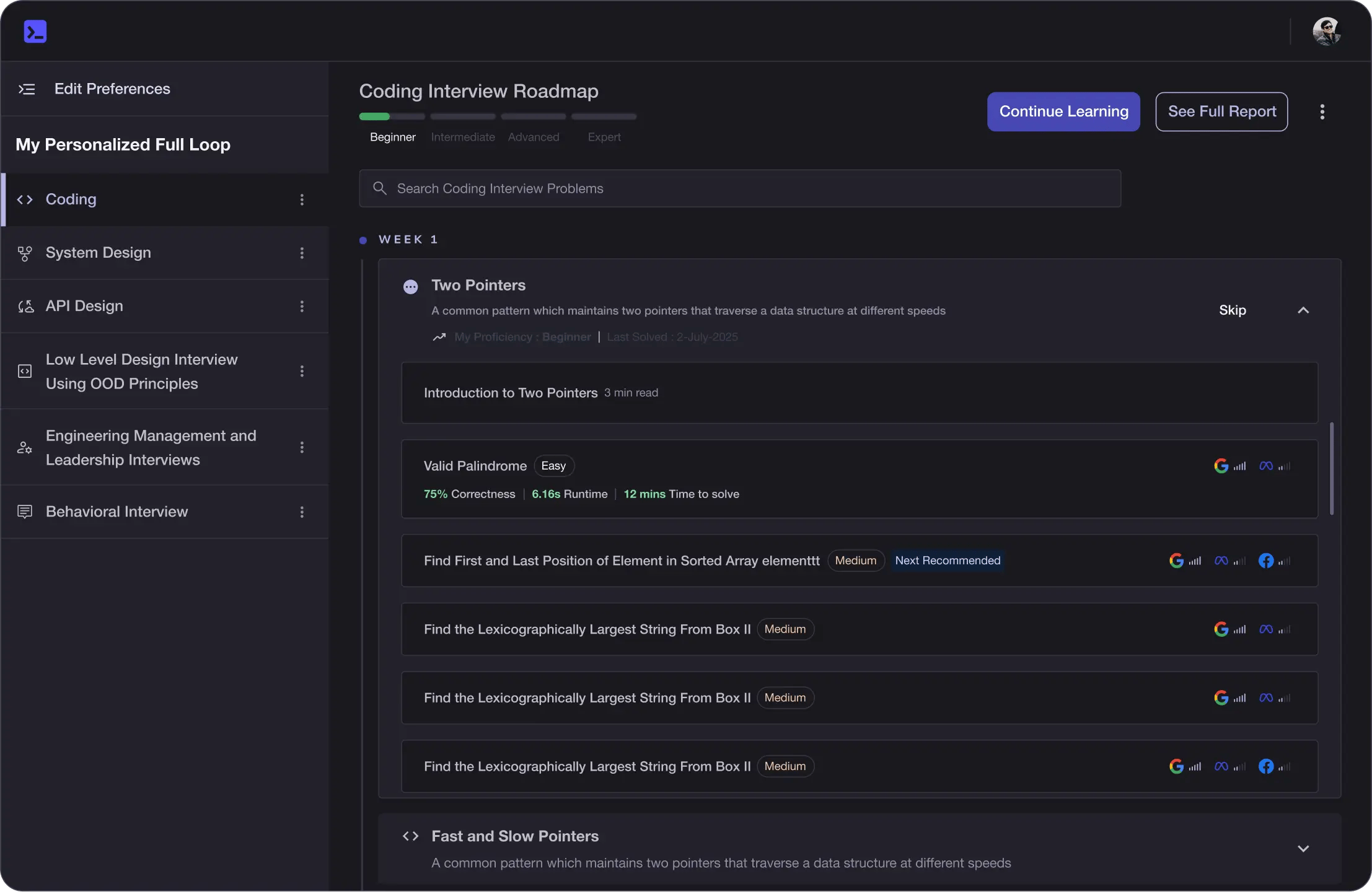1372x892 pixels.
Task: Click the Facebook icon on the Sorted Array problem
Action: pos(1266,561)
